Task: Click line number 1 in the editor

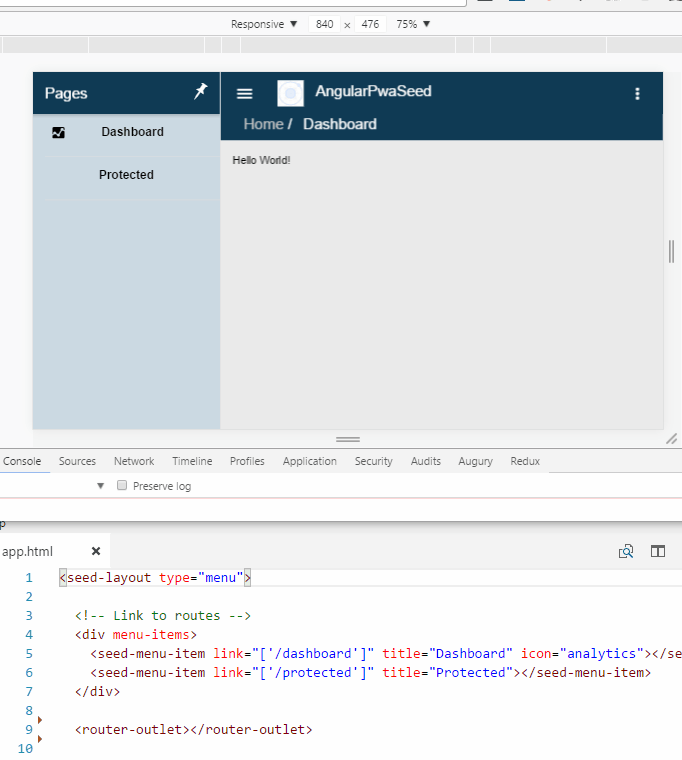Action: point(29,578)
